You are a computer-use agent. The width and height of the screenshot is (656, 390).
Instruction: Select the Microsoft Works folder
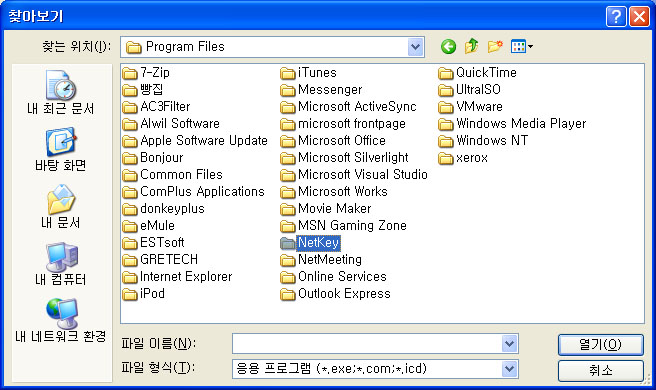point(334,192)
